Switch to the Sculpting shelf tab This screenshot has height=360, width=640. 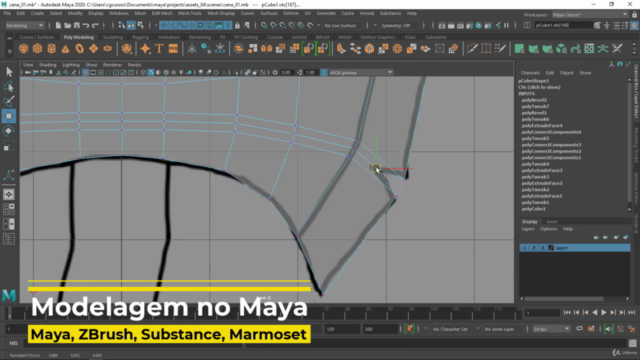pos(113,37)
